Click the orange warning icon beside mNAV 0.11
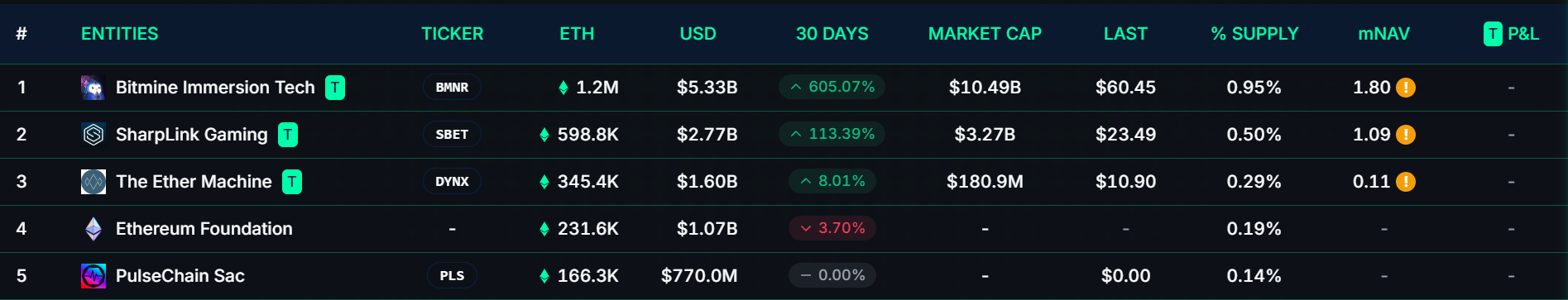The image size is (1568, 300). [x=1406, y=182]
